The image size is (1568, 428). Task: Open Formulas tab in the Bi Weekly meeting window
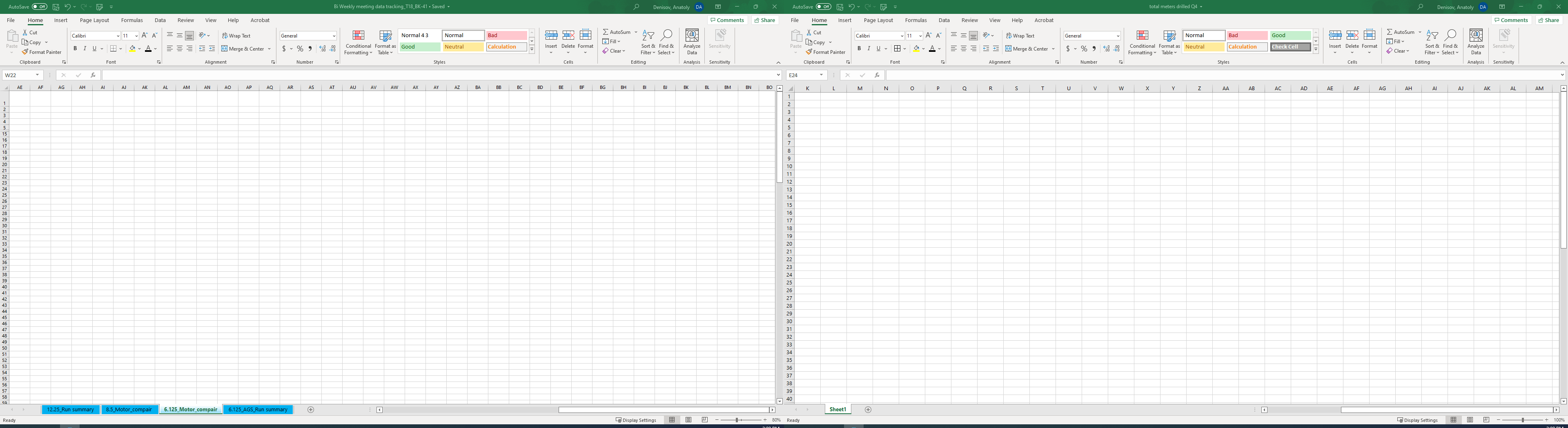click(132, 21)
